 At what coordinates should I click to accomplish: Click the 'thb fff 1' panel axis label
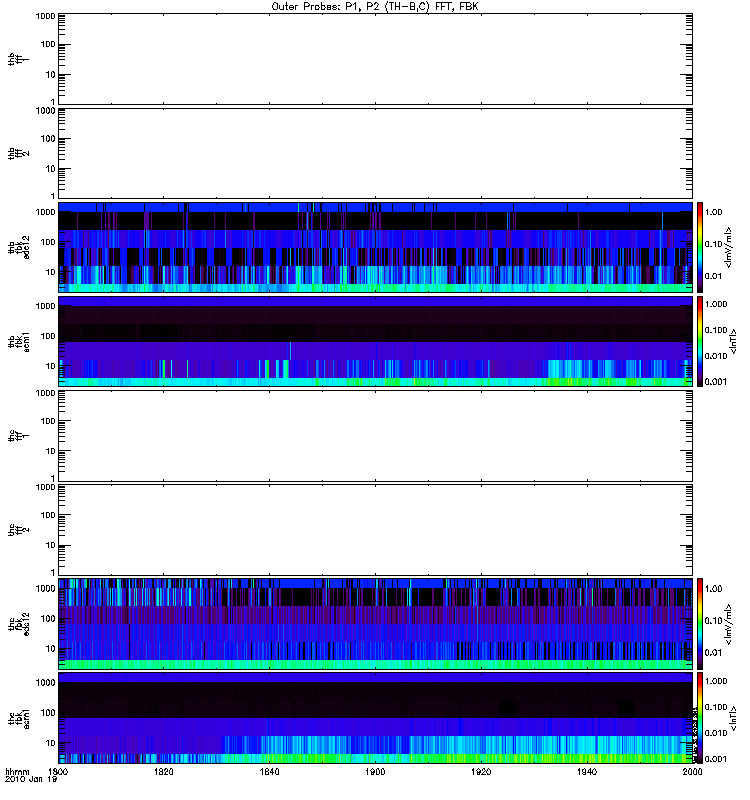(19, 59)
